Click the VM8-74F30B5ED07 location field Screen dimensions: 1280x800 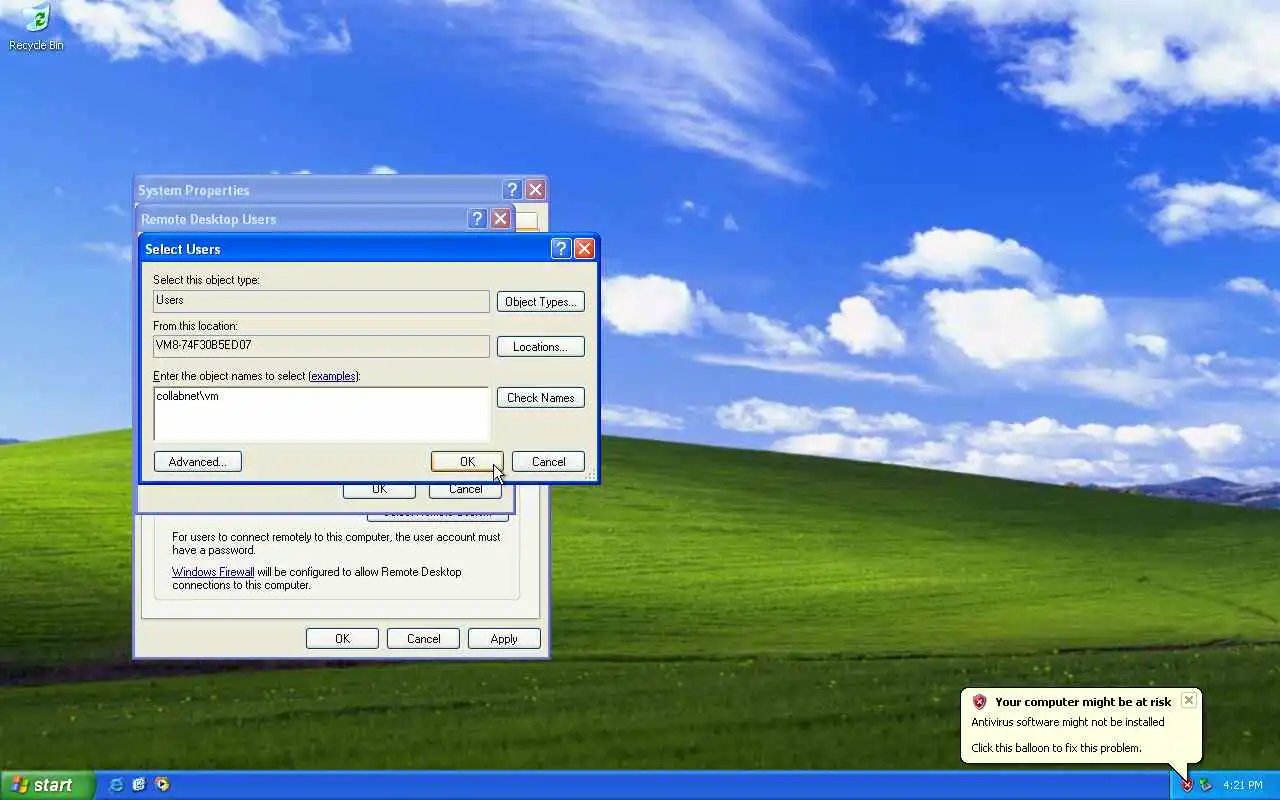coord(321,346)
